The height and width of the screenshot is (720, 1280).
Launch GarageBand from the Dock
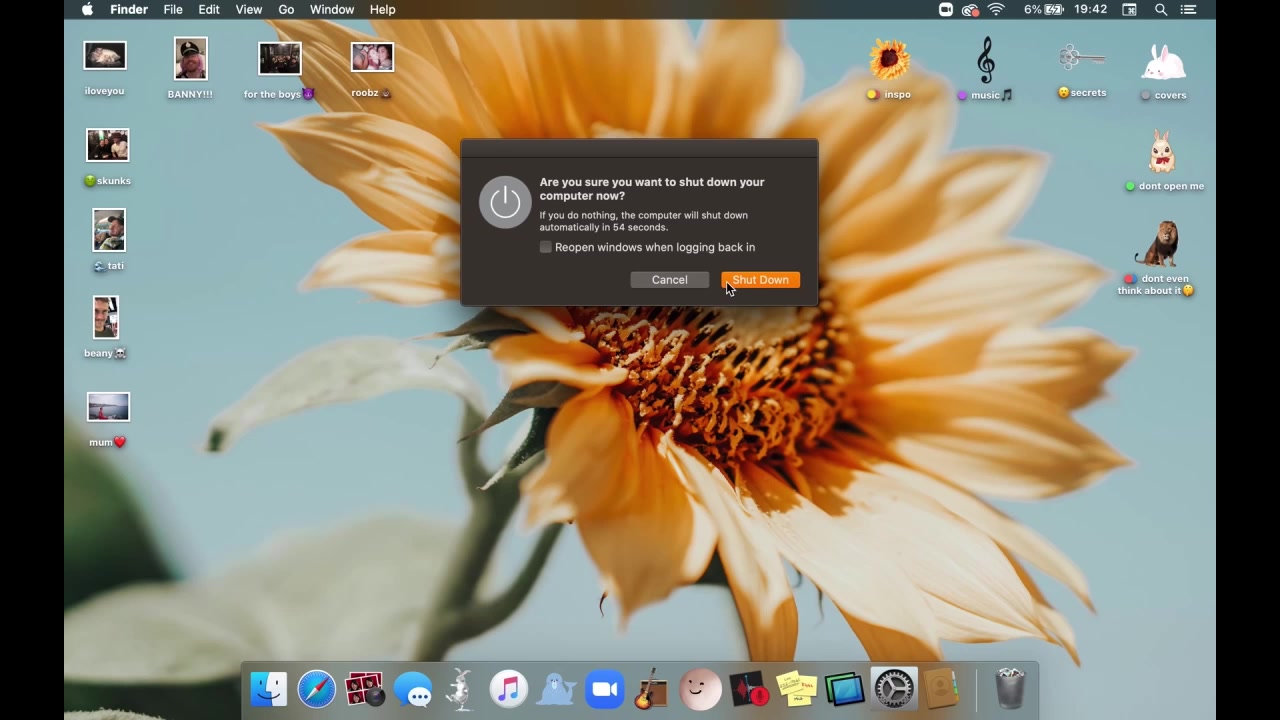click(652, 689)
